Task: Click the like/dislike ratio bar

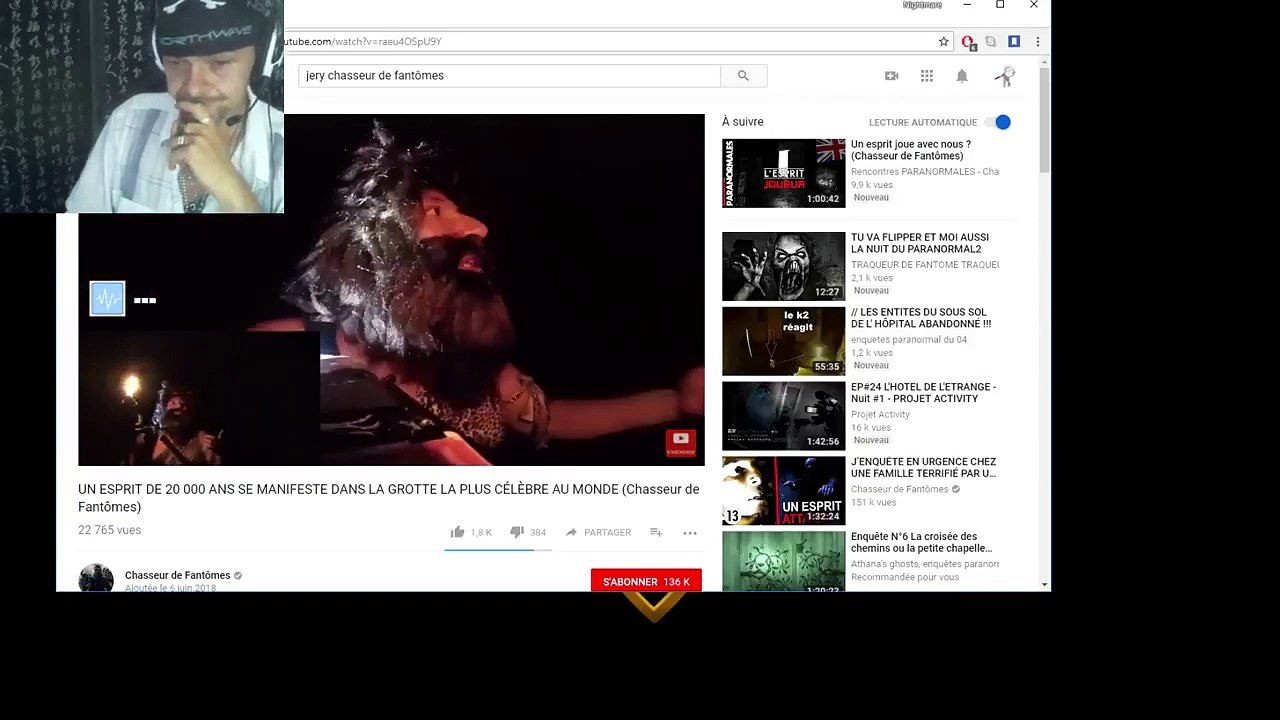Action: [498, 549]
